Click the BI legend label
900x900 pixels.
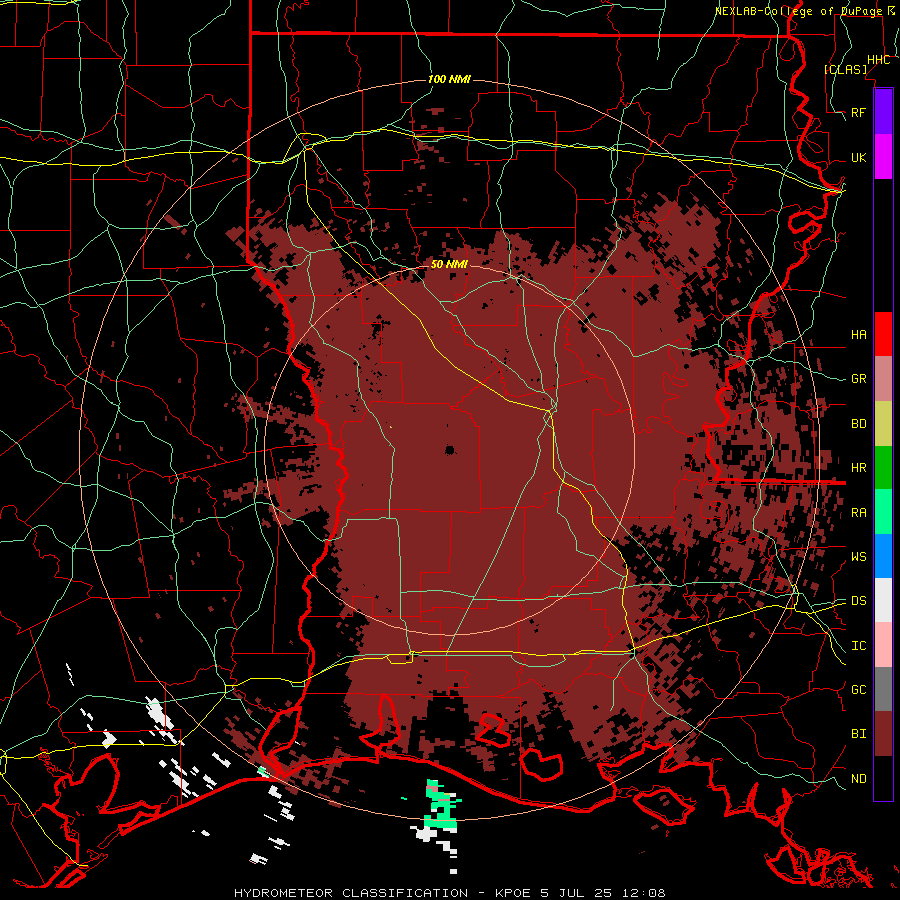point(859,734)
